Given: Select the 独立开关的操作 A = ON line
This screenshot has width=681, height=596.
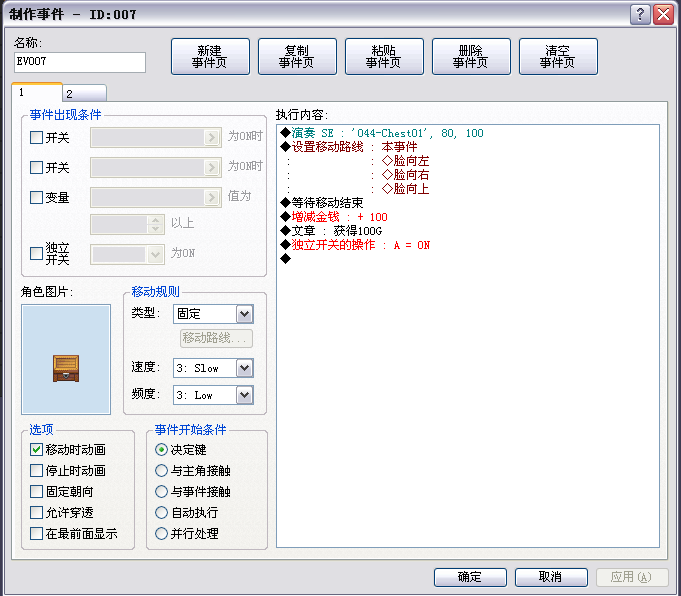Looking at the screenshot, I should point(468,245).
